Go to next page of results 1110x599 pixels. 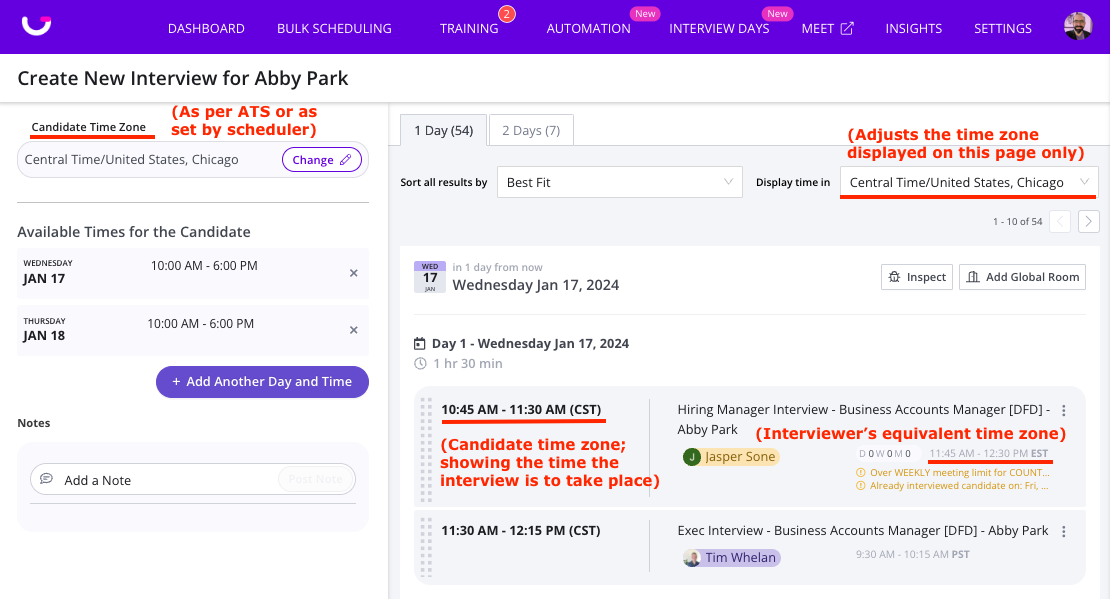point(1088,221)
